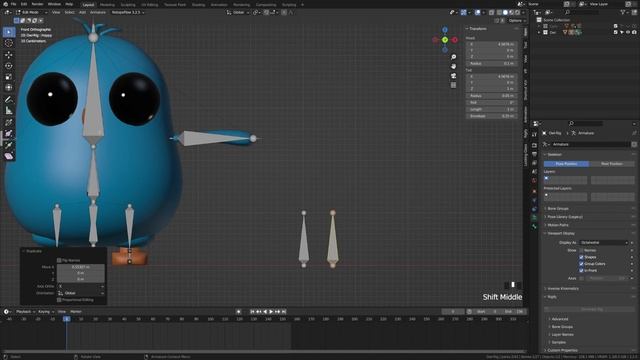The image size is (640, 360).
Task: Enable Proportional Editing checkbox in Duplicate panel
Action: point(59,300)
